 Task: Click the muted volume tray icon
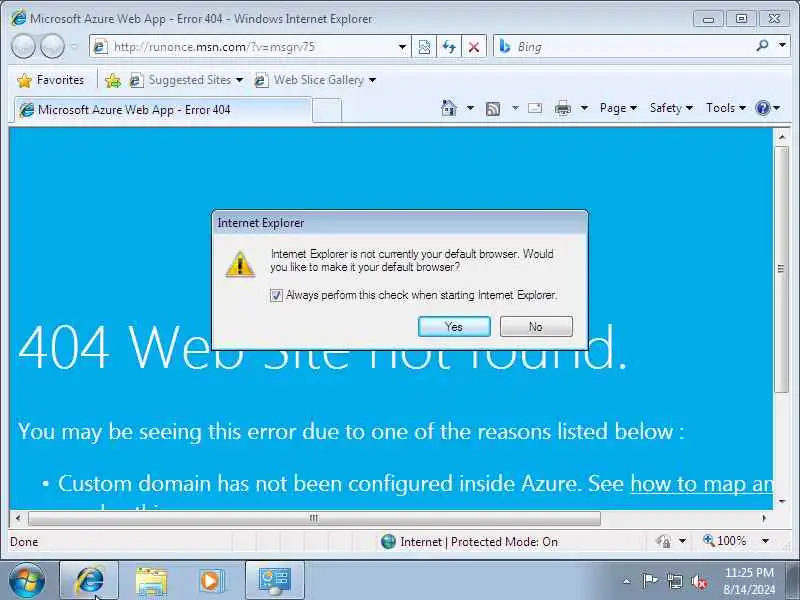[x=699, y=581]
